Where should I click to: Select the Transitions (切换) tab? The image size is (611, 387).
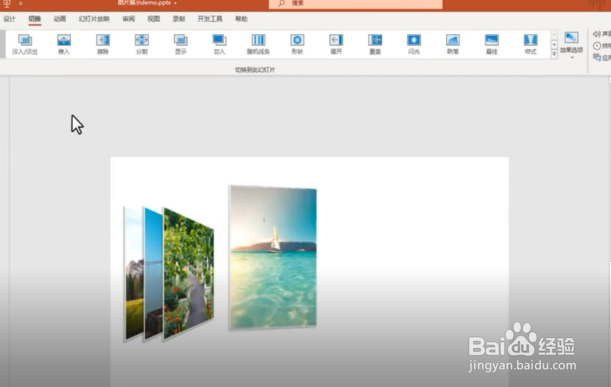click(x=35, y=19)
